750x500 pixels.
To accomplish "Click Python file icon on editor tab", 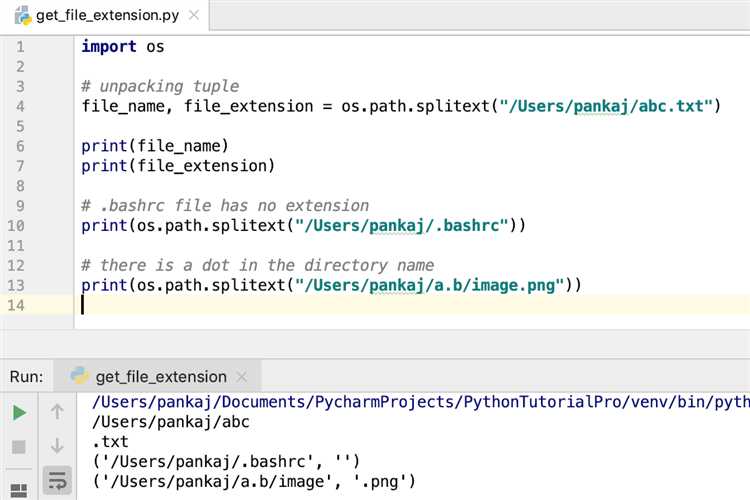I will (x=23, y=17).
